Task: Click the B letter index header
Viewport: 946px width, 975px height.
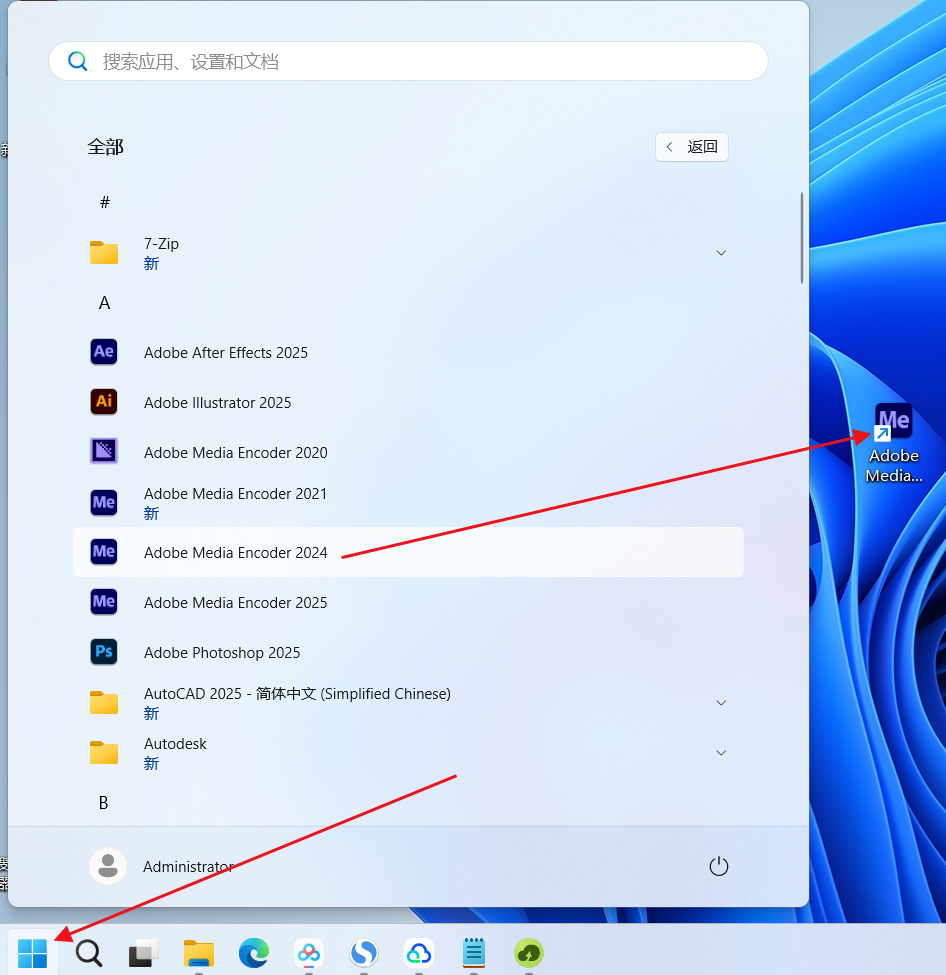Action: pos(104,803)
